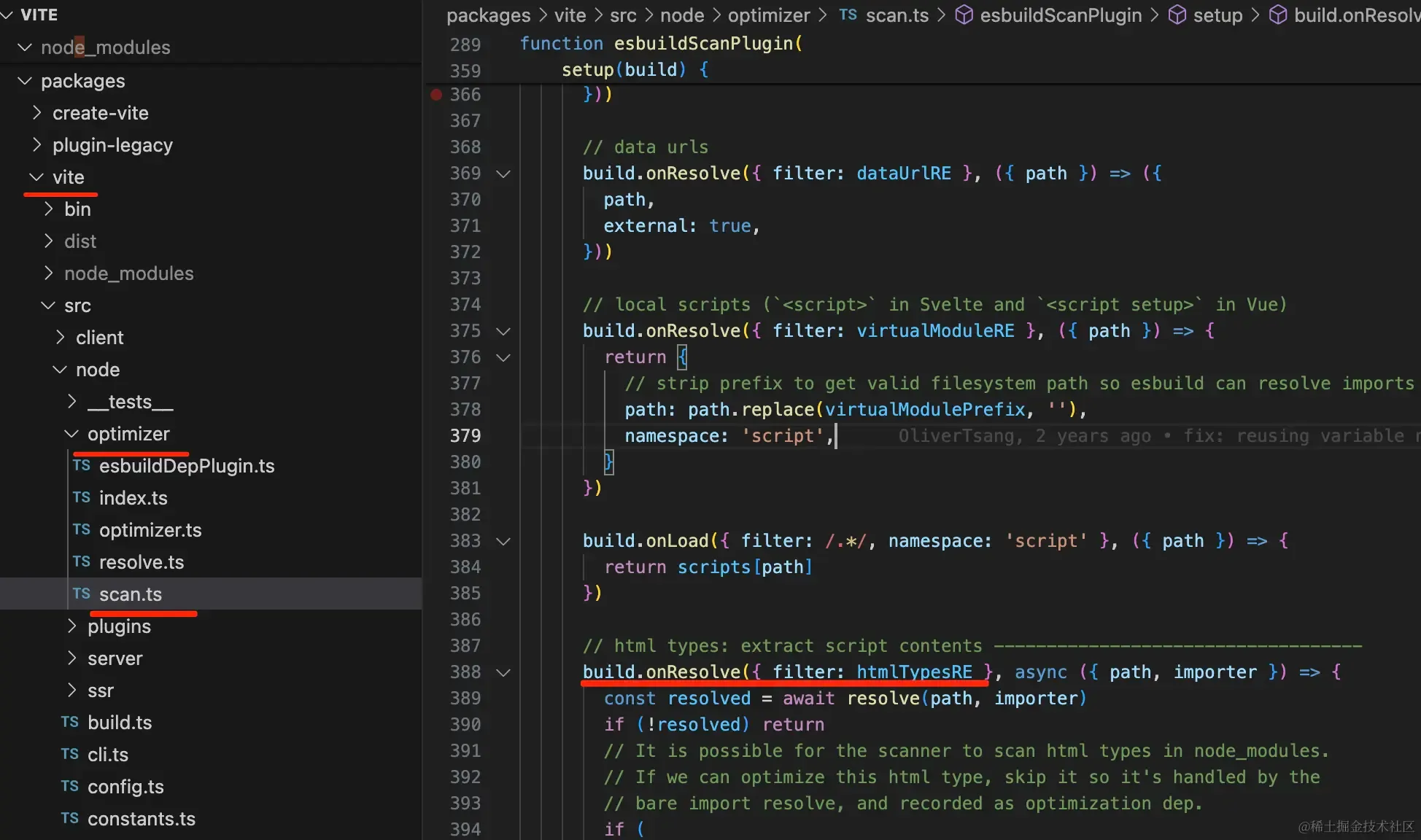This screenshot has width=1421, height=840.
Task: Click the optimizer breadcrumb segment
Action: 769,15
